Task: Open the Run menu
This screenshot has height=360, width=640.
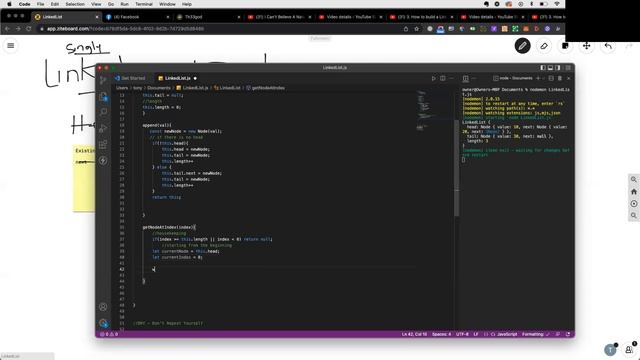Action: click(124, 4)
